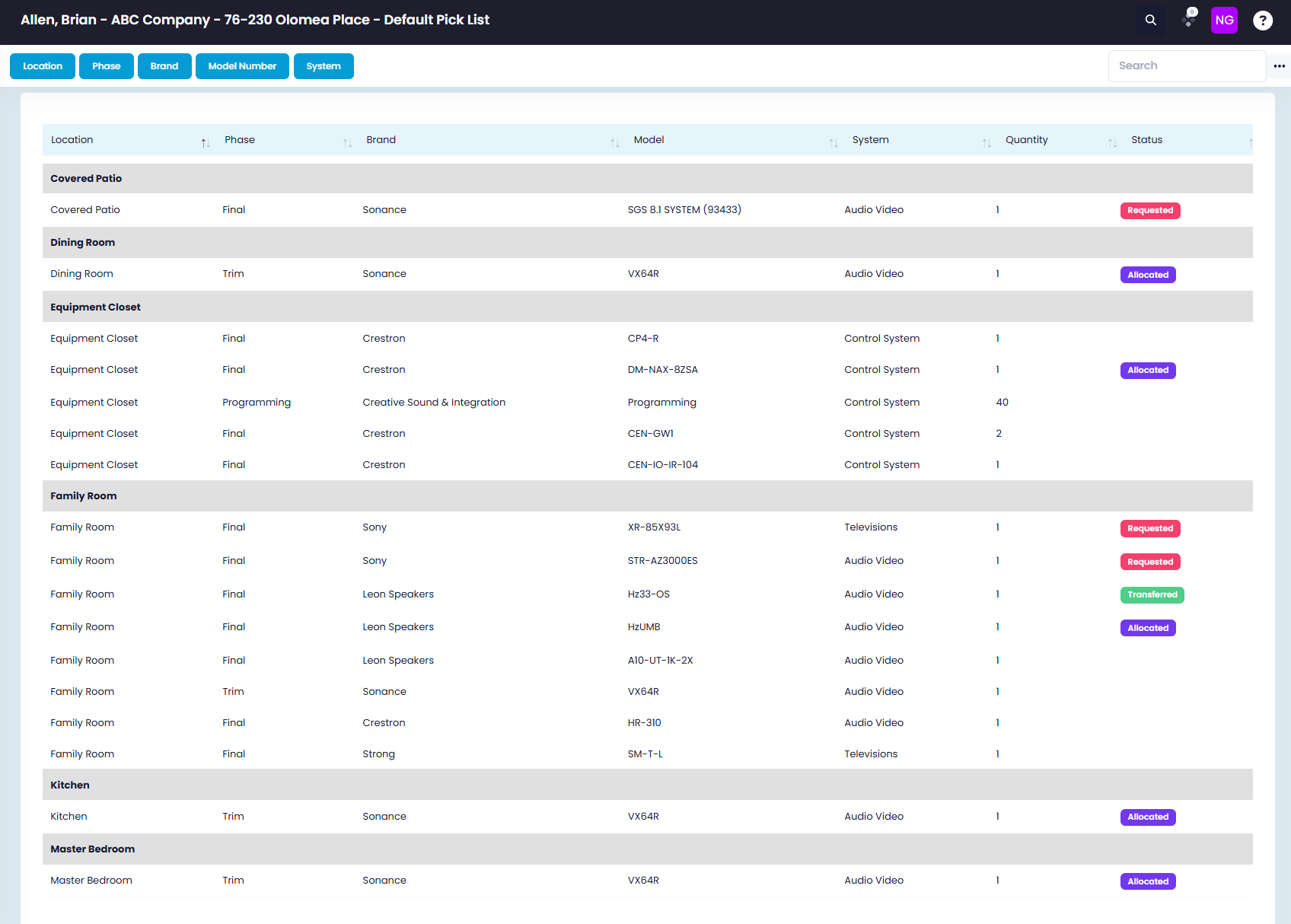Image resolution: width=1291 pixels, height=924 pixels.
Task: Open the search magnifier icon in header
Action: pos(1151,21)
